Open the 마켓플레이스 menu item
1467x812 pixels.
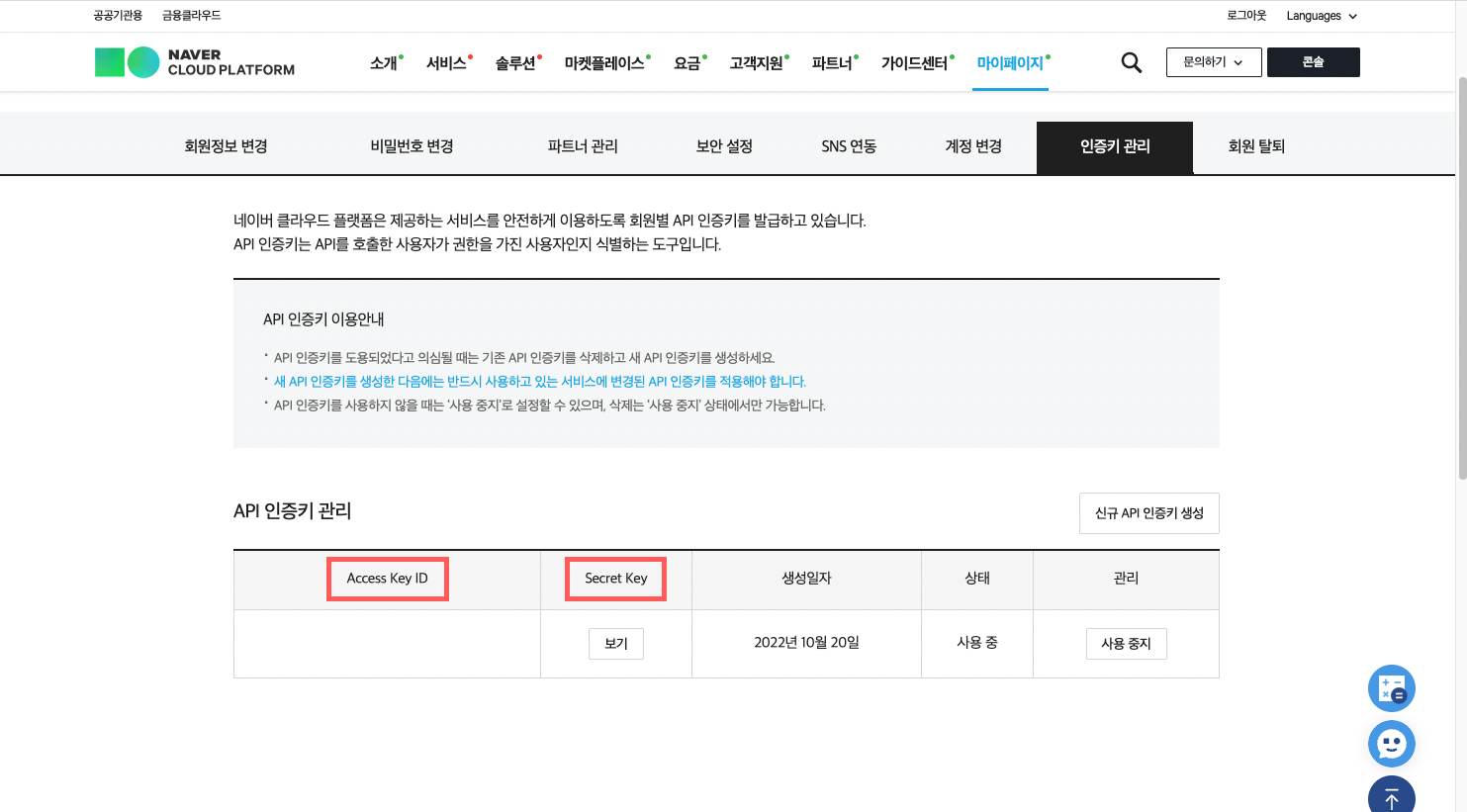click(604, 63)
